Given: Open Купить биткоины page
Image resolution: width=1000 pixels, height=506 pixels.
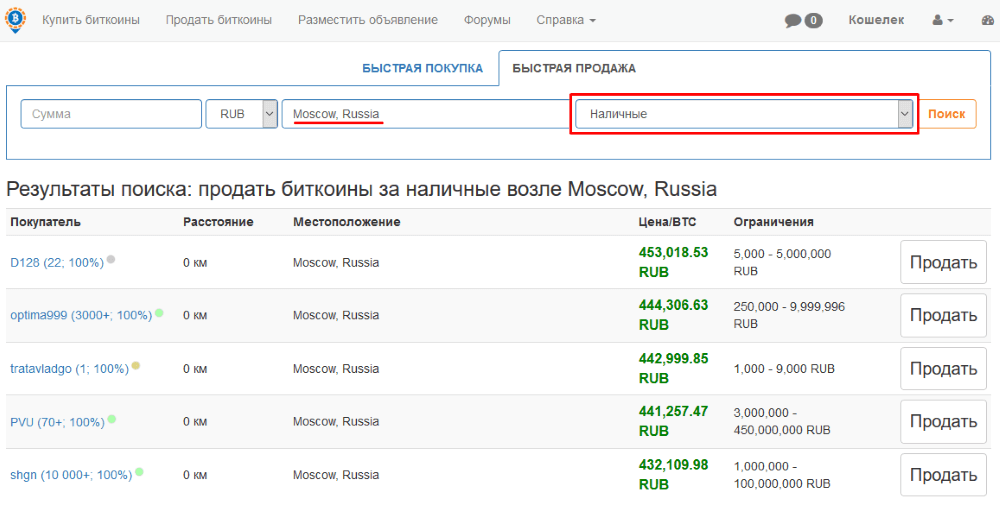Looking at the screenshot, I should coord(91,20).
